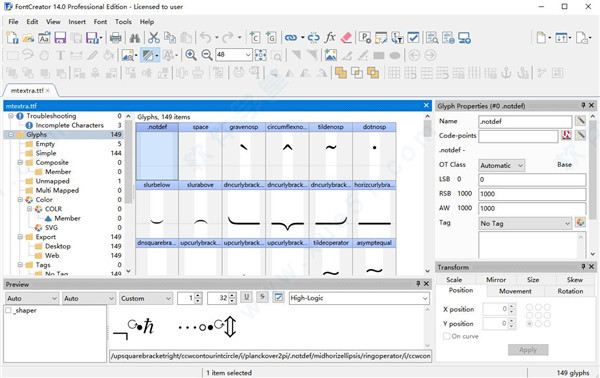Click the Undo arrow icon
Image resolution: width=600 pixels, height=378 pixels.
tap(205, 38)
